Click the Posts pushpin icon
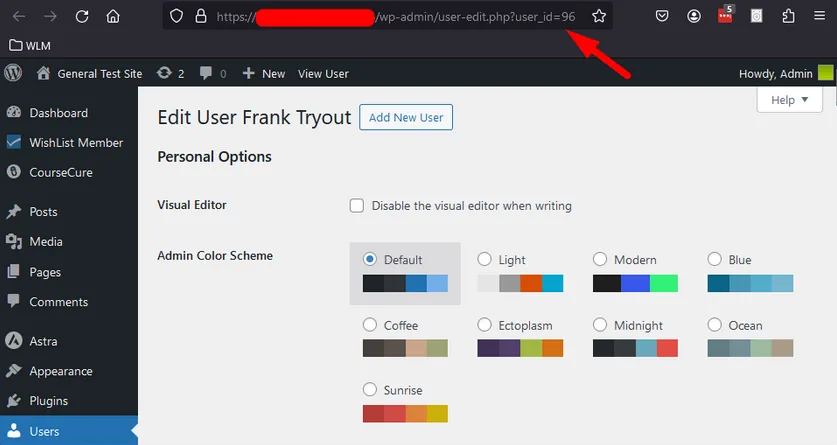Screen dimensions: 837x445 (14, 212)
